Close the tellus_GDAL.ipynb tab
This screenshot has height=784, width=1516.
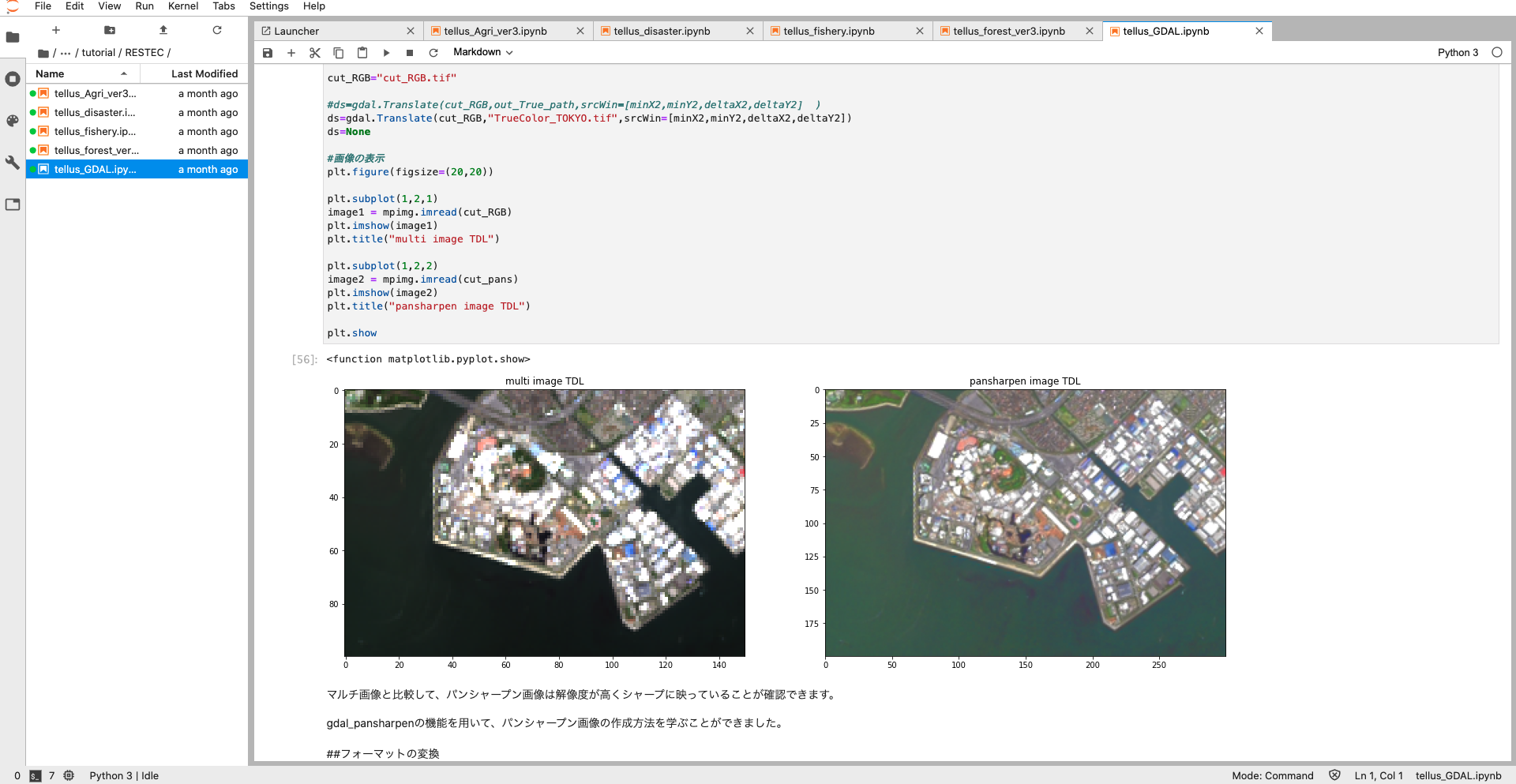tap(1259, 31)
